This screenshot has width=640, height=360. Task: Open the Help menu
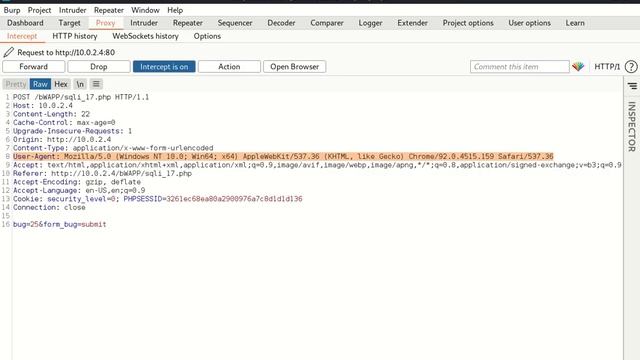click(x=175, y=10)
